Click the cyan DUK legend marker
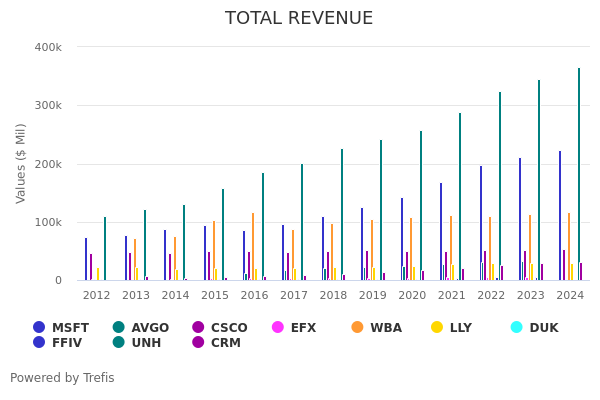Screen dimensions: 600x400 pyautogui.click(x=517, y=328)
